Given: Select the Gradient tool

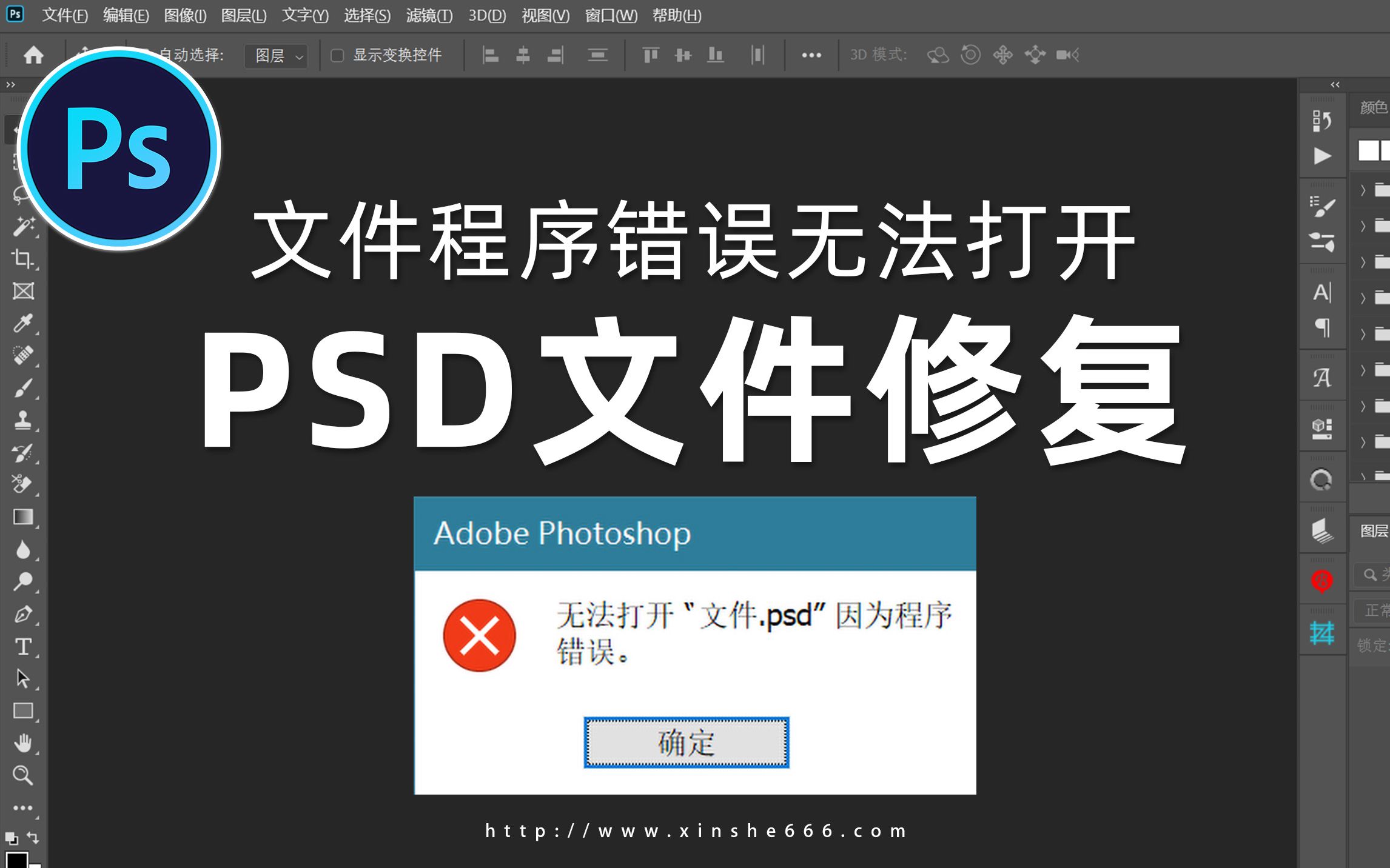Looking at the screenshot, I should (x=24, y=517).
